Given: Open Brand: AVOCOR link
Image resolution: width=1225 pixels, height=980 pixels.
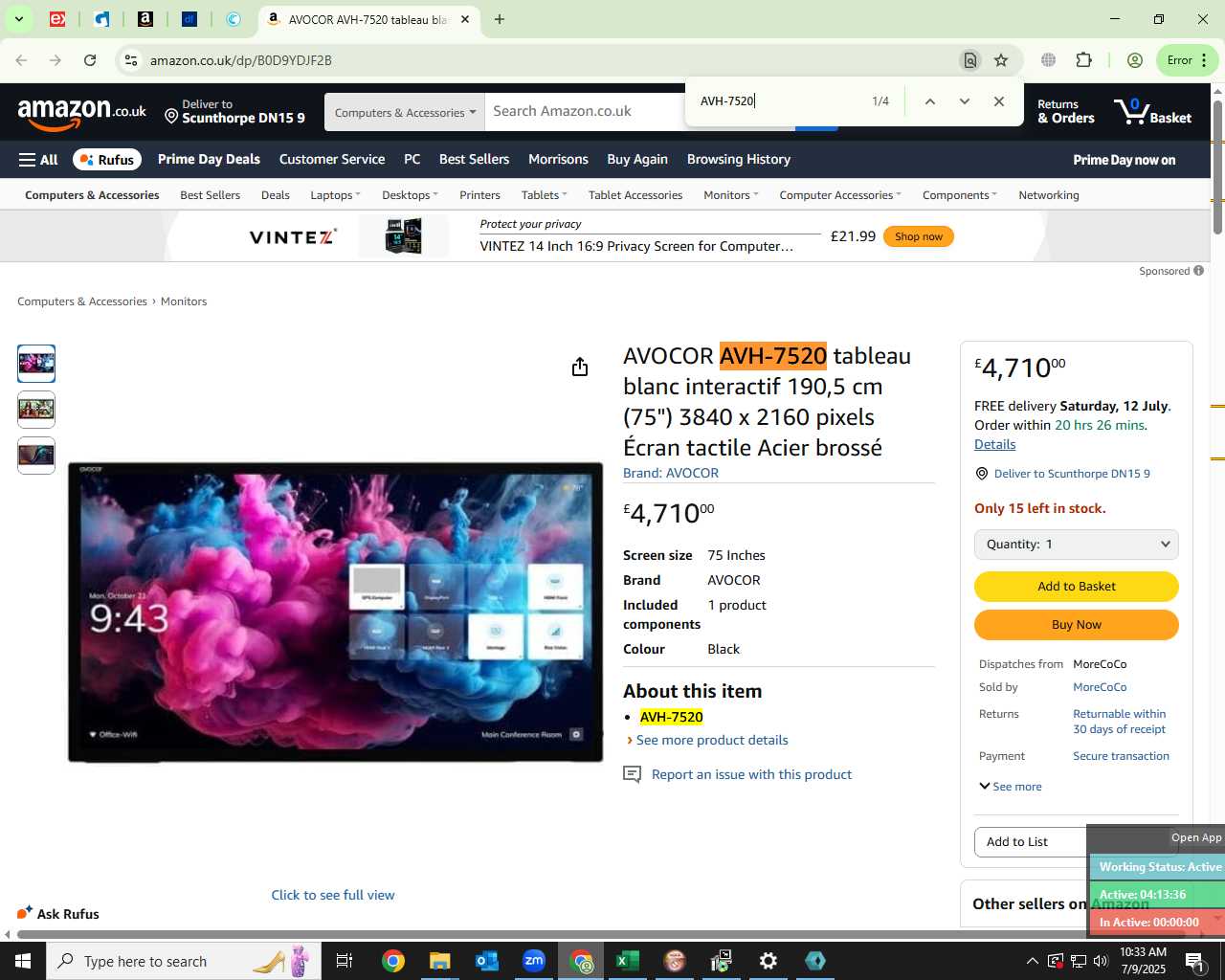Looking at the screenshot, I should (x=671, y=473).
